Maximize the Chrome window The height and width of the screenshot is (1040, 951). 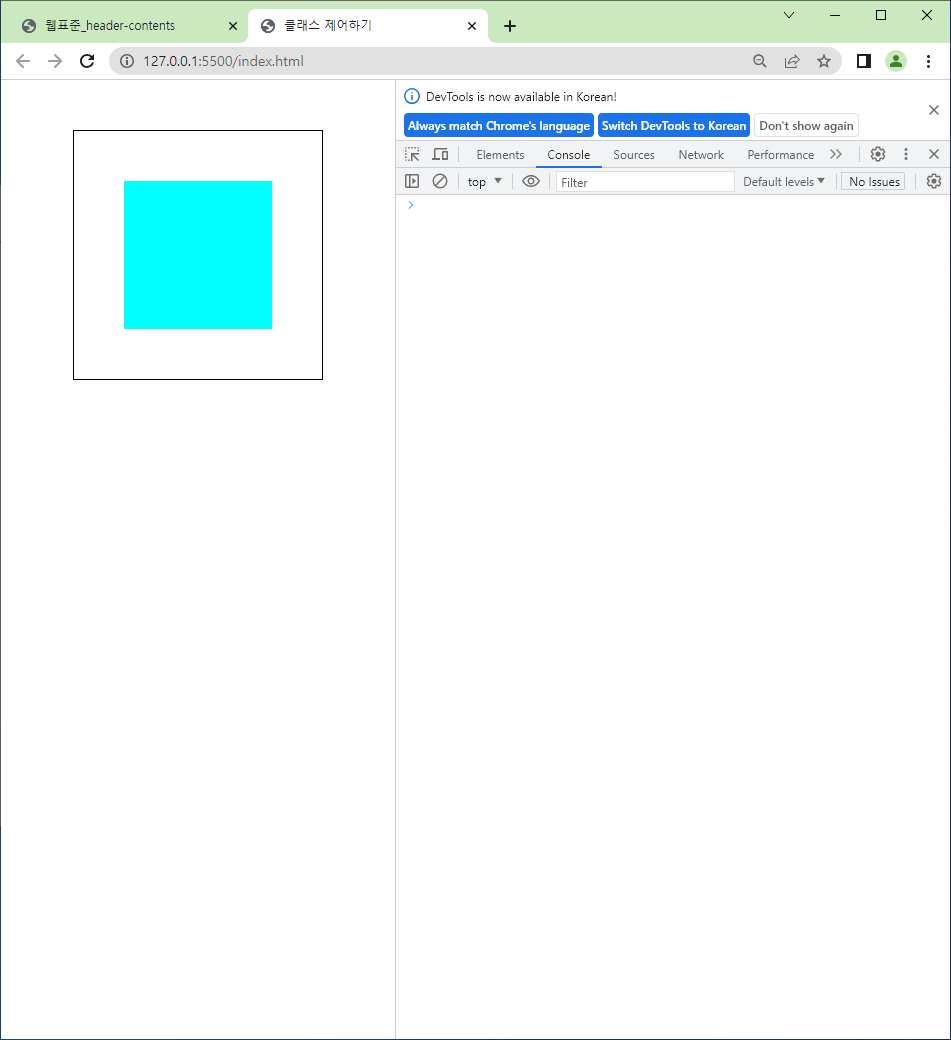(881, 15)
